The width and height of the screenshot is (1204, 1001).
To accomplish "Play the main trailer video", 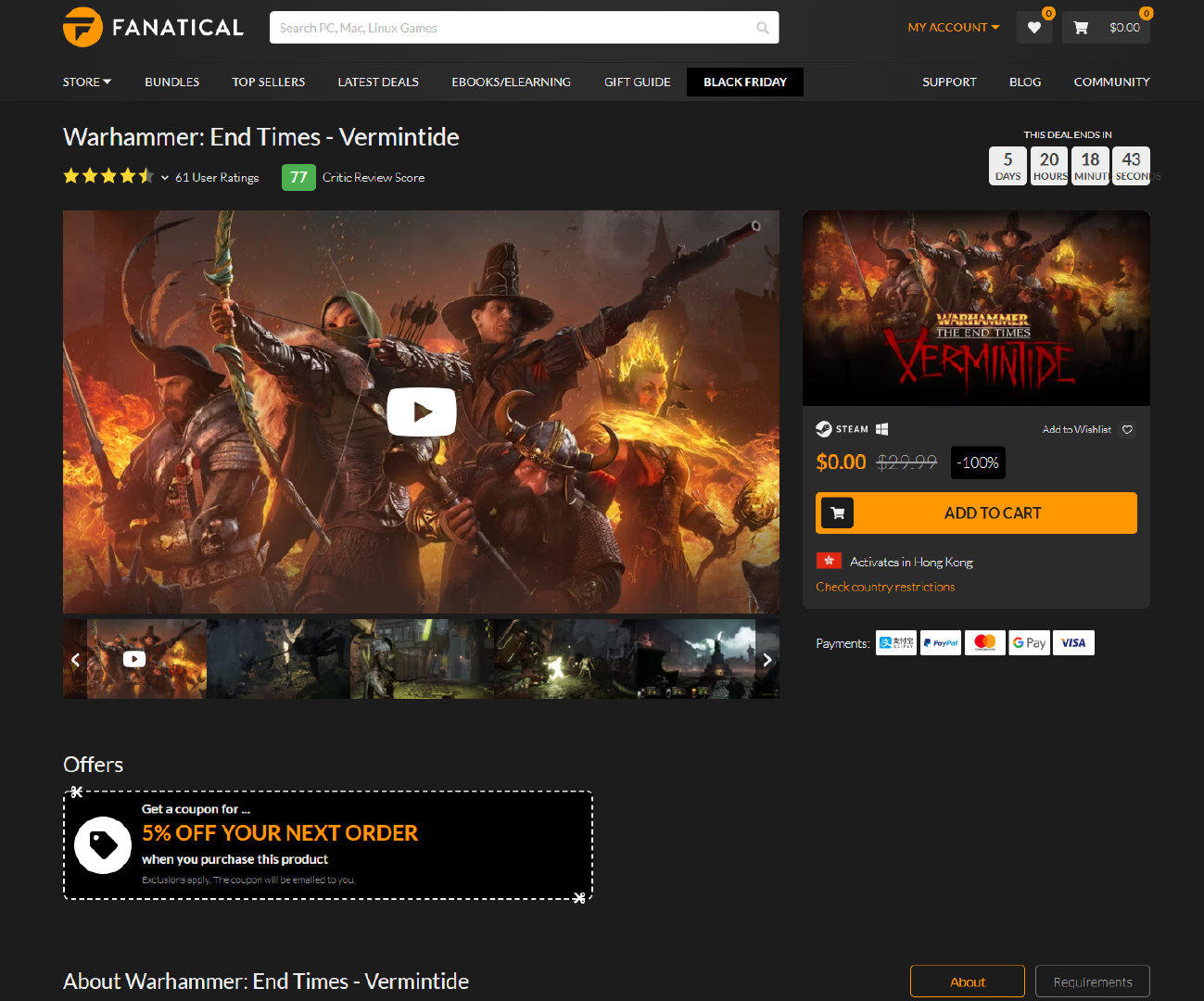I will [422, 412].
